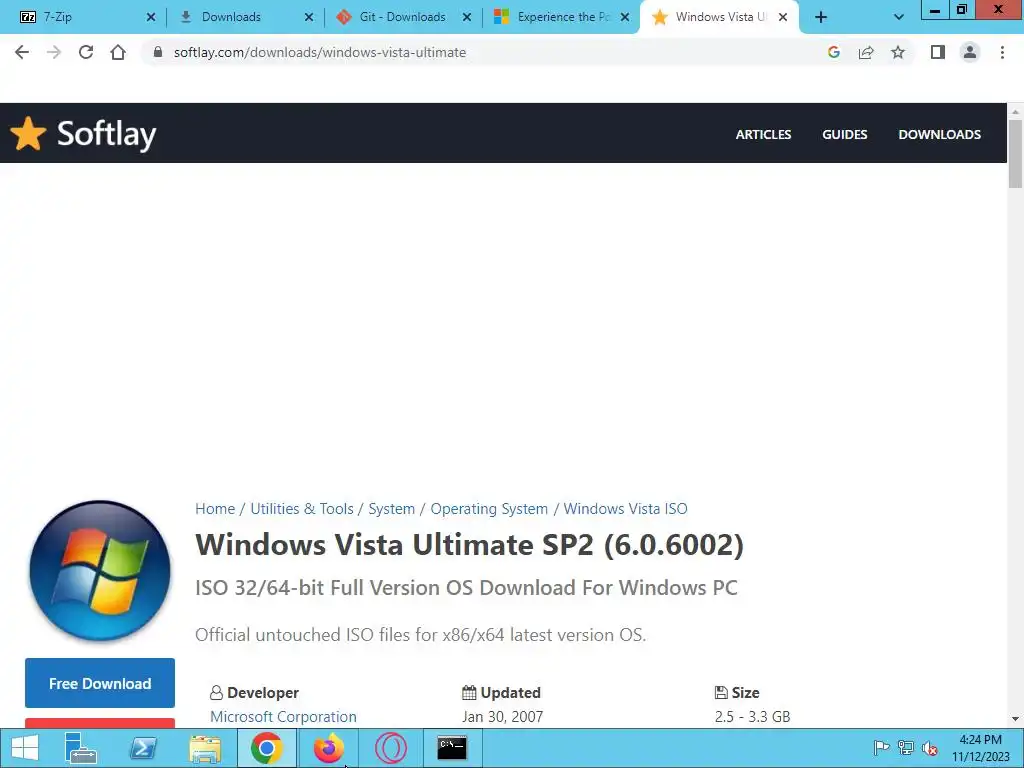The width and height of the screenshot is (1024, 768).
Task: Open File Explorer from the taskbar
Action: point(204,748)
